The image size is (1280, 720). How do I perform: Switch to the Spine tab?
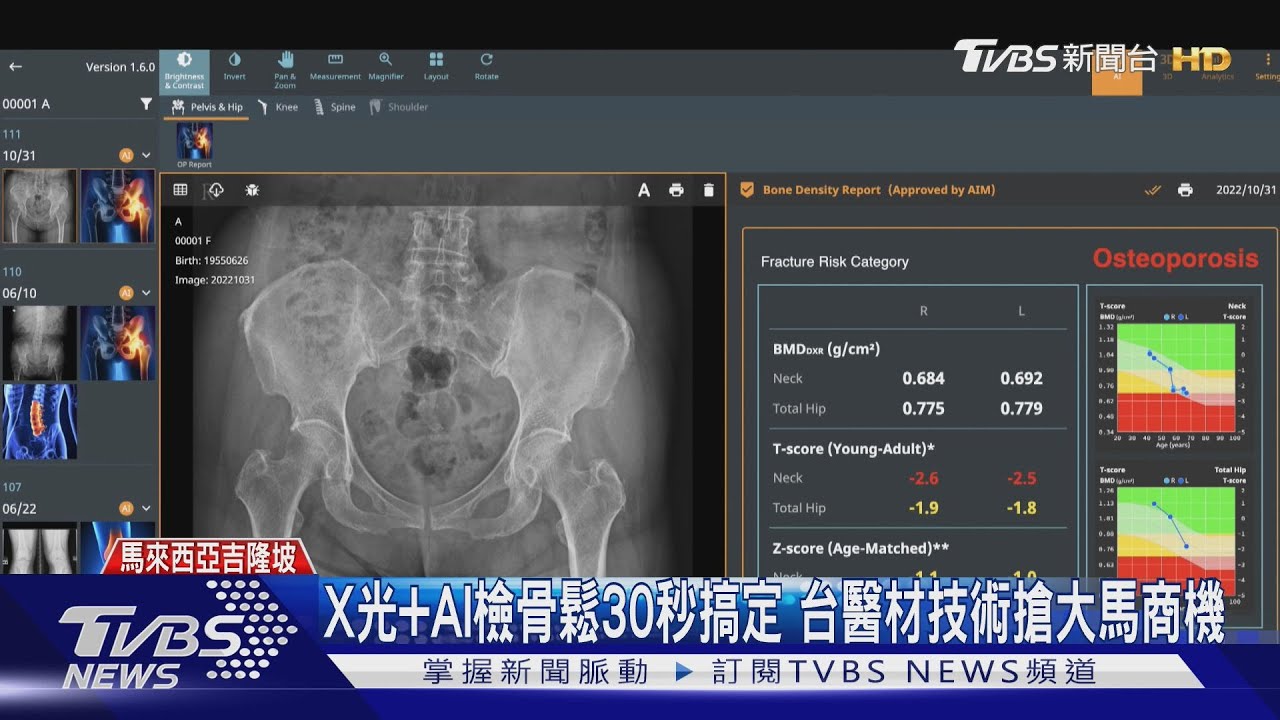pyautogui.click(x=334, y=107)
